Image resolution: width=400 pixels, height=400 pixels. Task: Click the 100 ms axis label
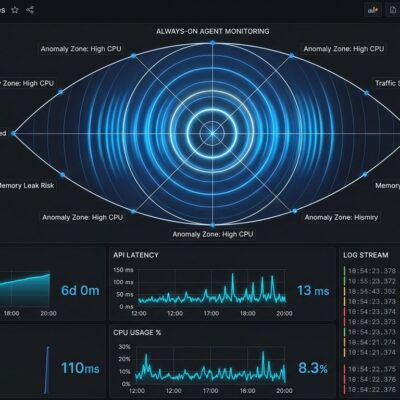click(123, 282)
